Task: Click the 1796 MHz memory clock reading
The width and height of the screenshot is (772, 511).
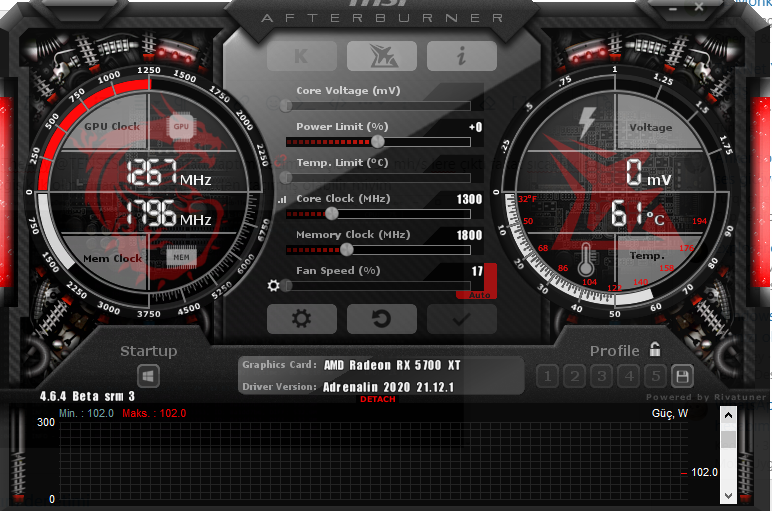Action: click(169, 213)
